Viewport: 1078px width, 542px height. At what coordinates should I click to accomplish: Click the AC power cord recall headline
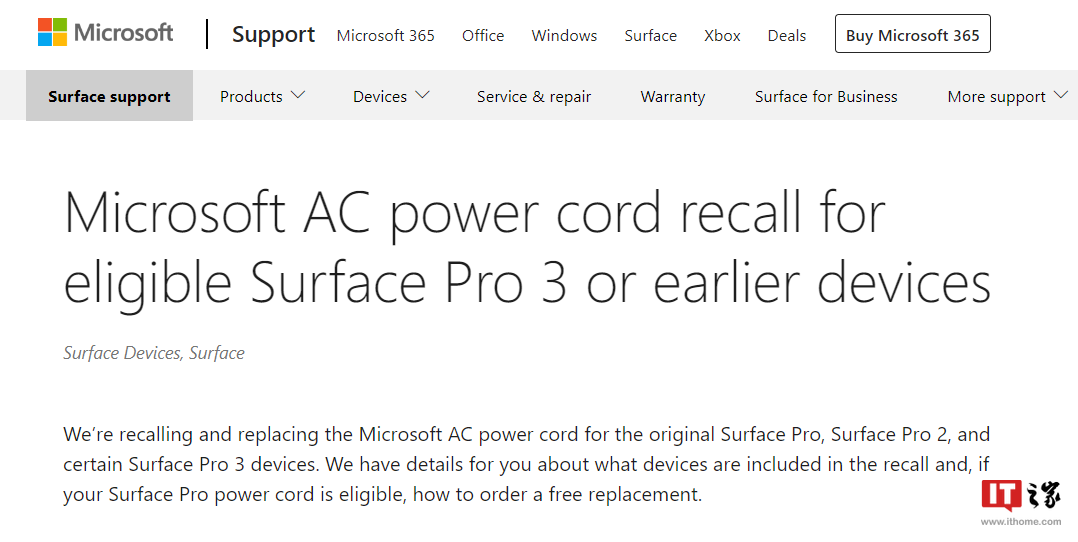click(527, 248)
